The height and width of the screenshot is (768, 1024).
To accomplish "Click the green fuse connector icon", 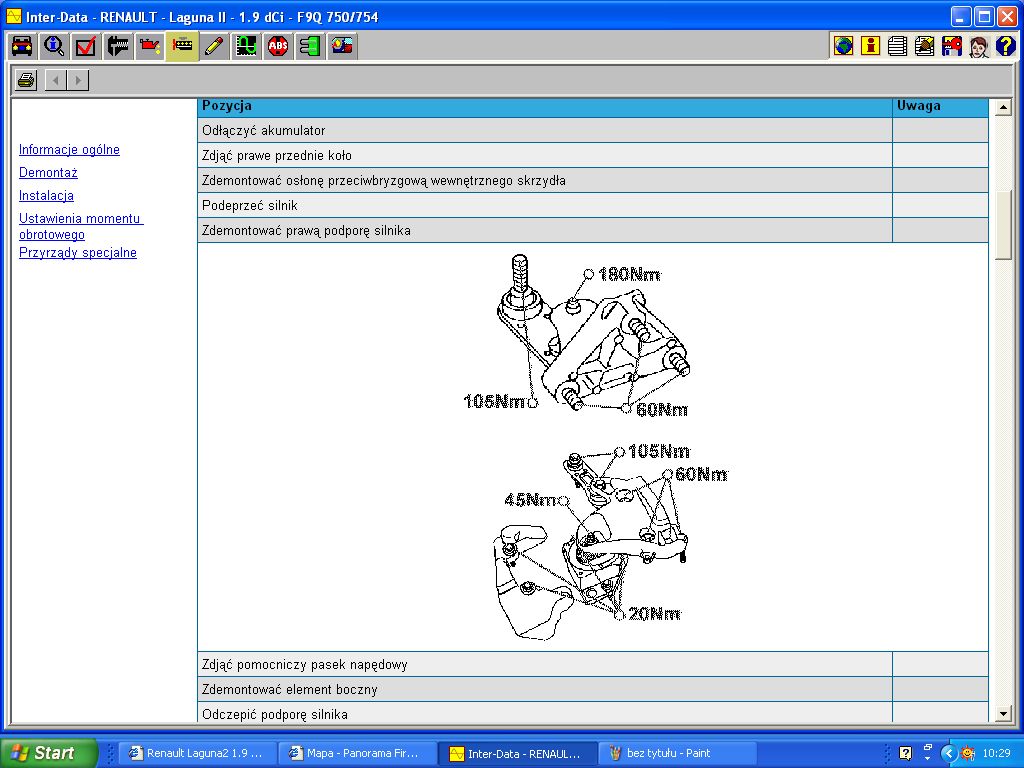I will (x=310, y=46).
